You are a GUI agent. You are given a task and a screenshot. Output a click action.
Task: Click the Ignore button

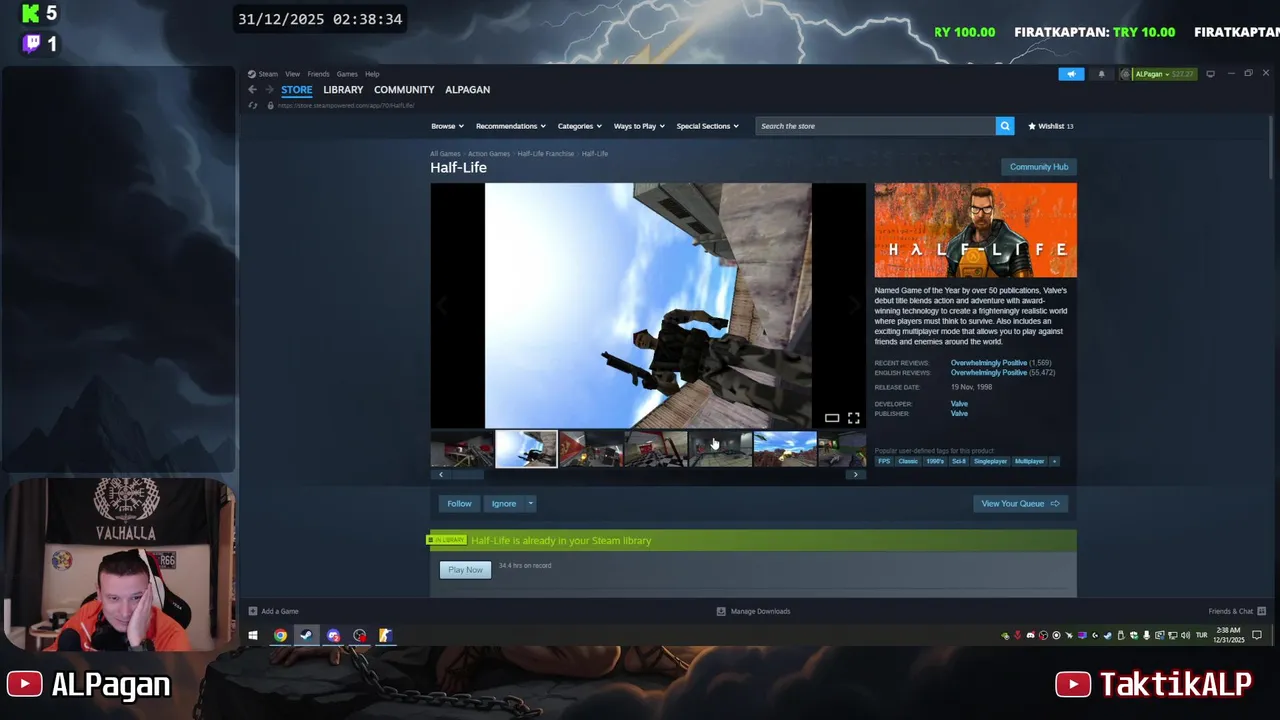pyautogui.click(x=504, y=503)
